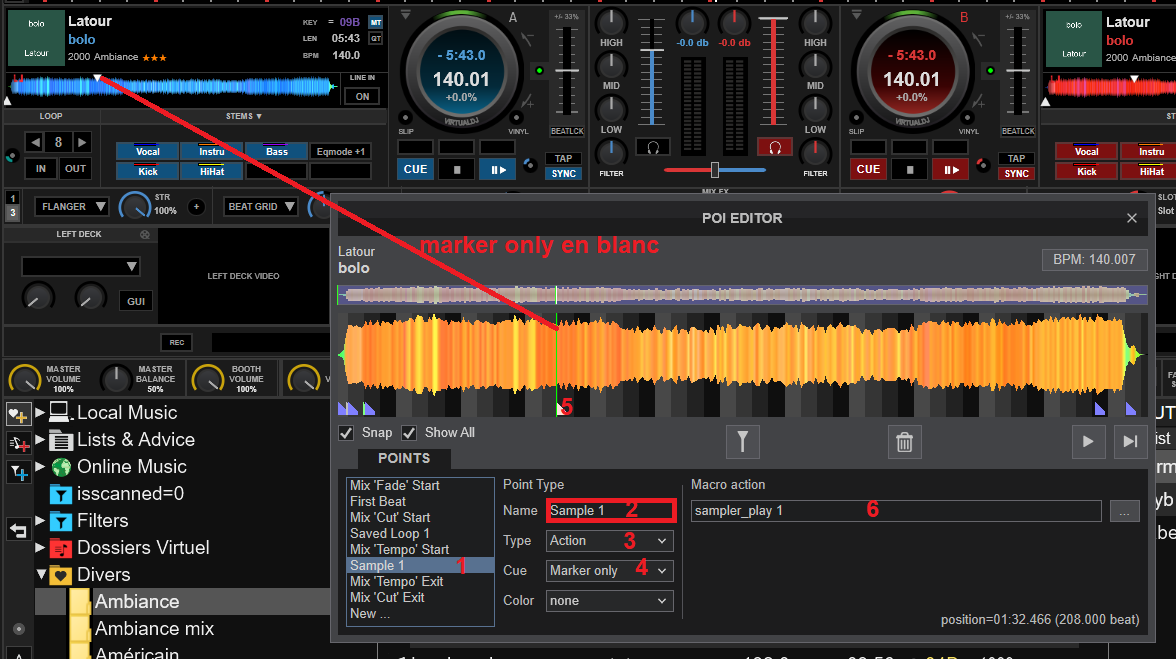This screenshot has height=659, width=1176.
Task: Uncheck the Snap checkbox
Action: tap(346, 433)
